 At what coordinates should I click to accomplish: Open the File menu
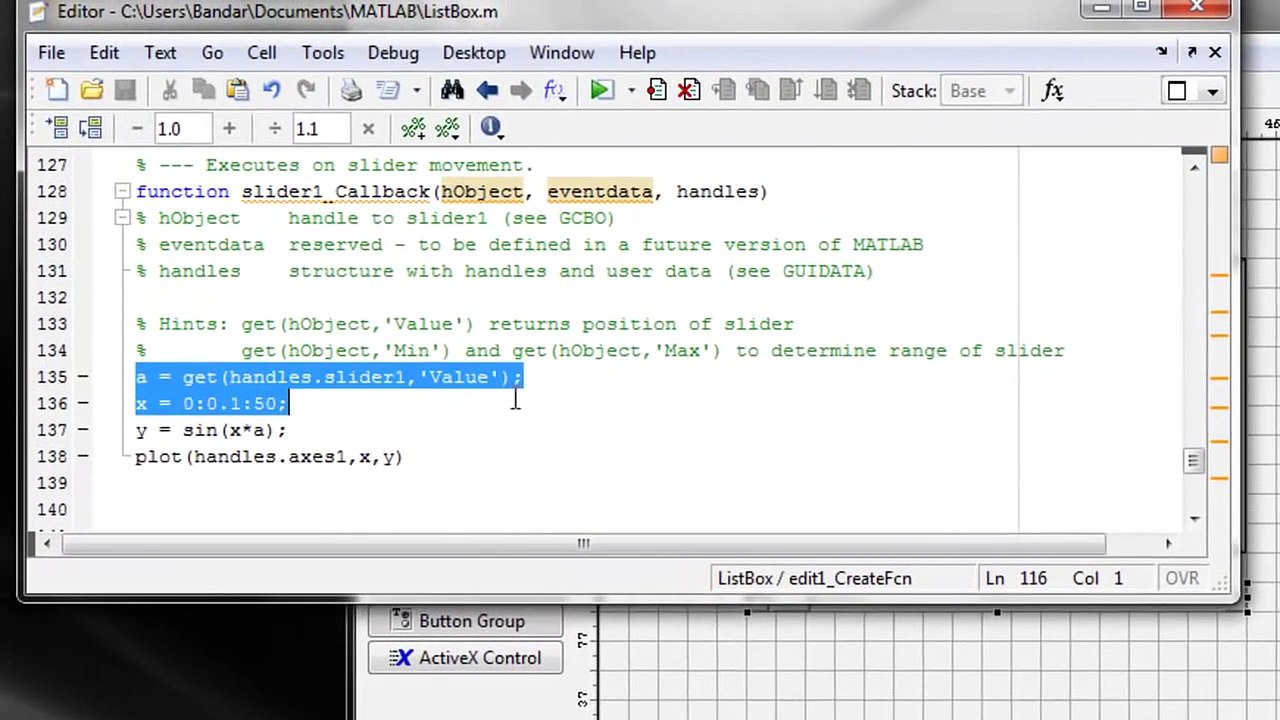pyautogui.click(x=51, y=53)
